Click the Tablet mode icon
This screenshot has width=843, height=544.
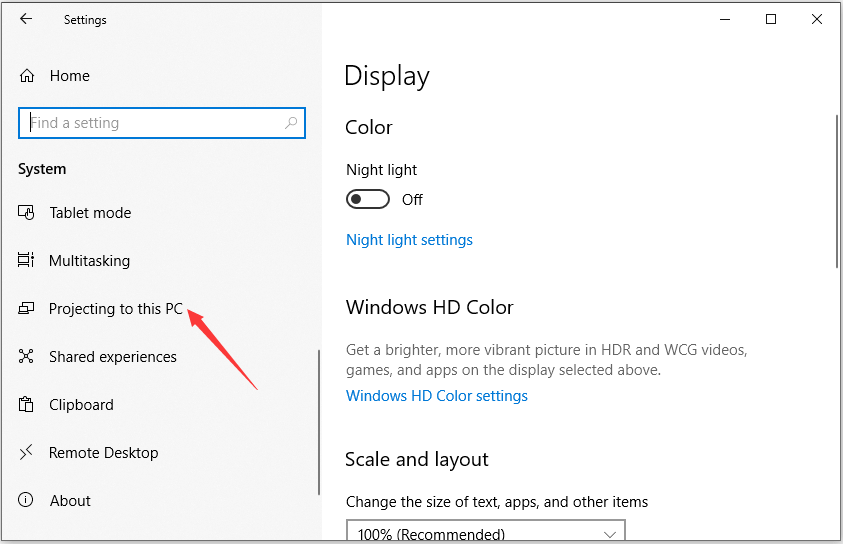click(x=26, y=213)
